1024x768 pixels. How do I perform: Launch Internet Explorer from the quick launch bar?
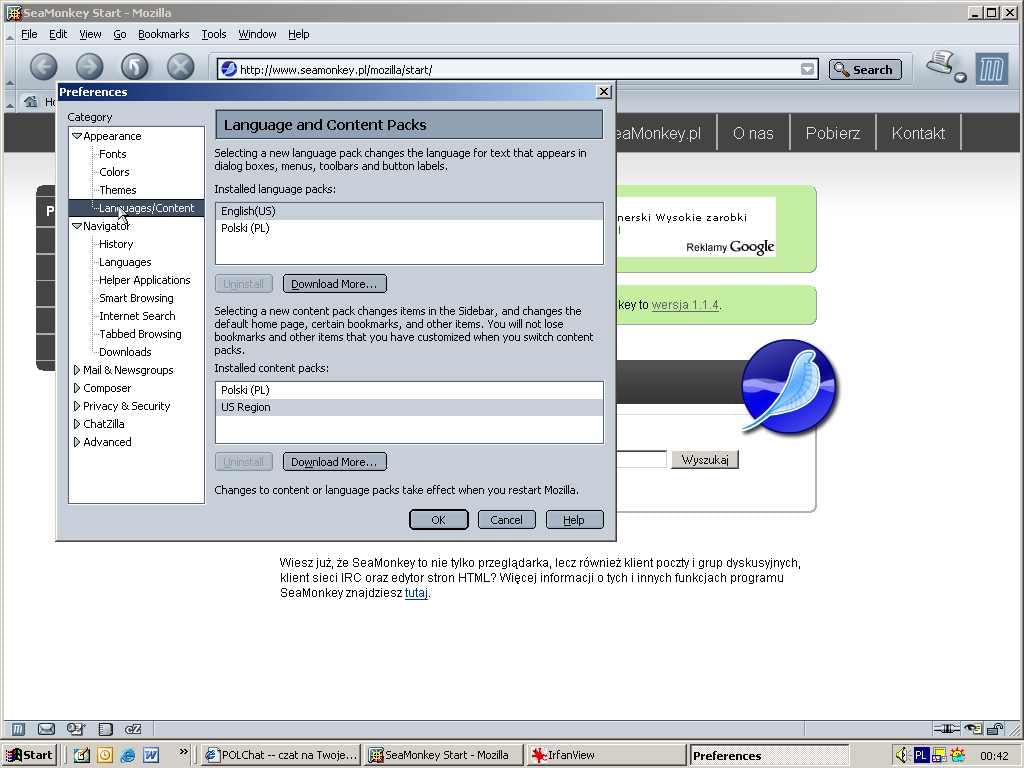(x=128, y=755)
